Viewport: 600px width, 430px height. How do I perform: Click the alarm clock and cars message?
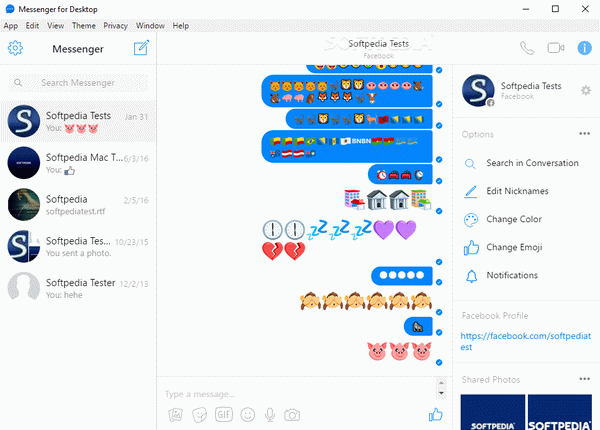pos(400,174)
